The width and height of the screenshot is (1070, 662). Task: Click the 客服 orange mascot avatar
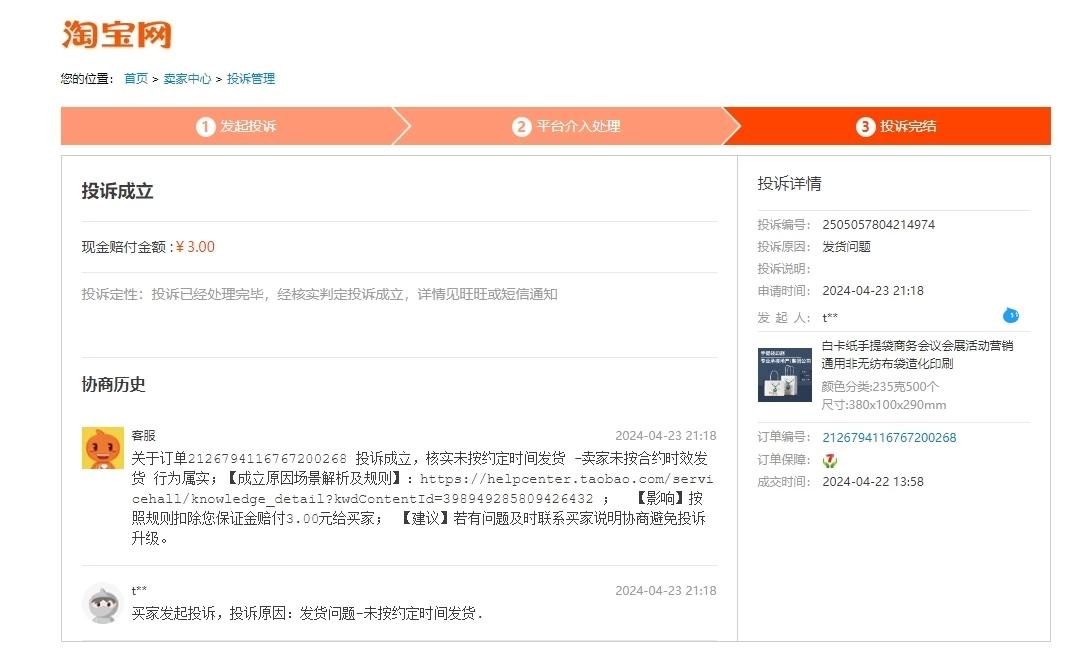pos(102,448)
